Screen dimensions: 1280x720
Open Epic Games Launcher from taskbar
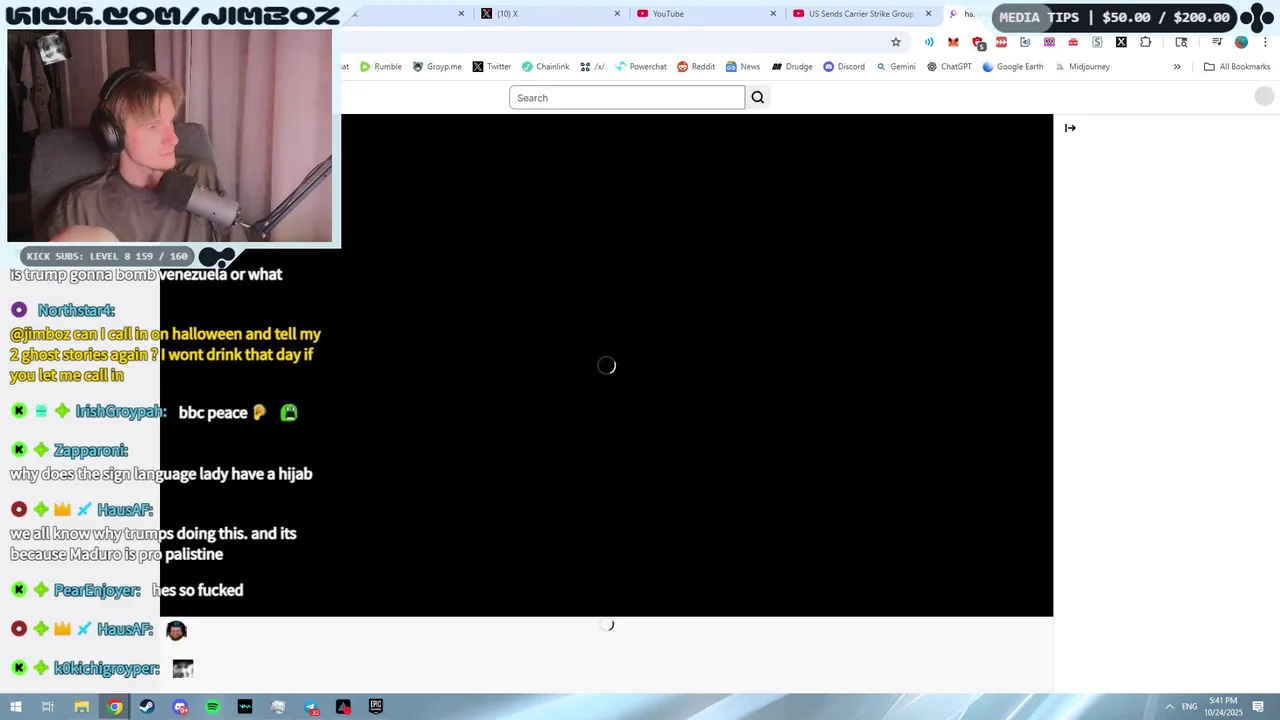(376, 707)
